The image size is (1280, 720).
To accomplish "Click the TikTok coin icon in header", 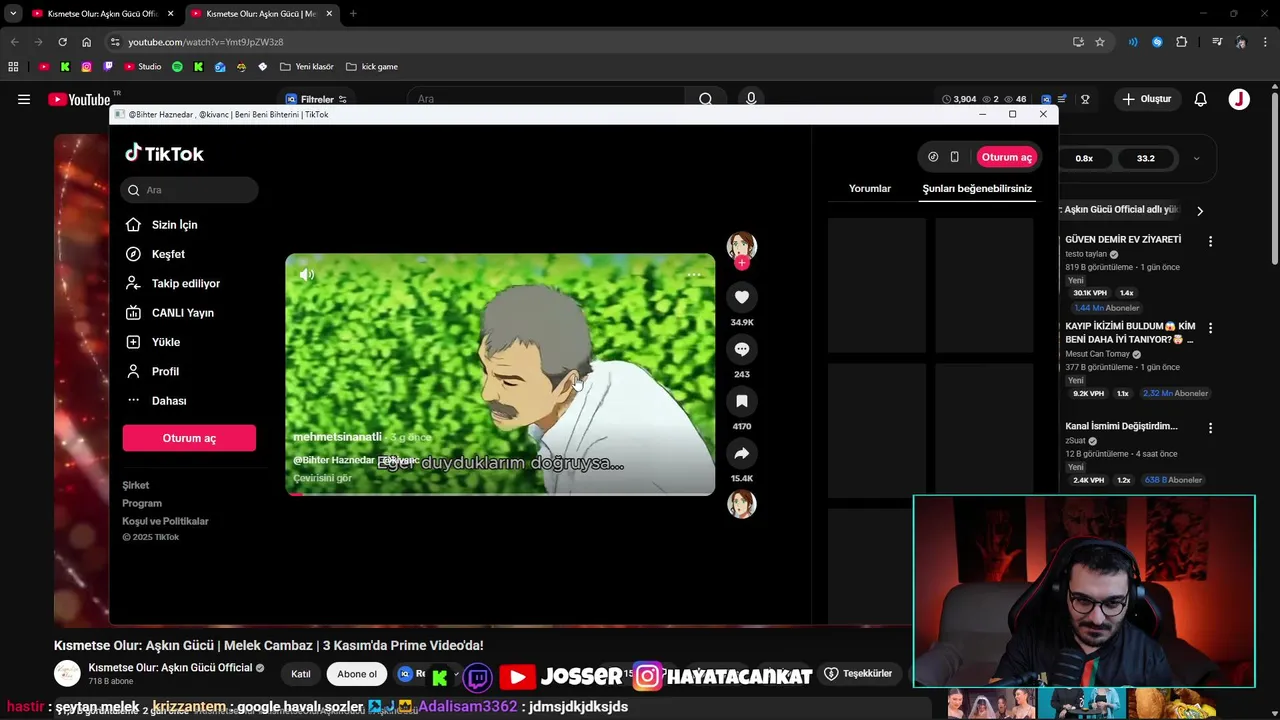I will coord(933,157).
